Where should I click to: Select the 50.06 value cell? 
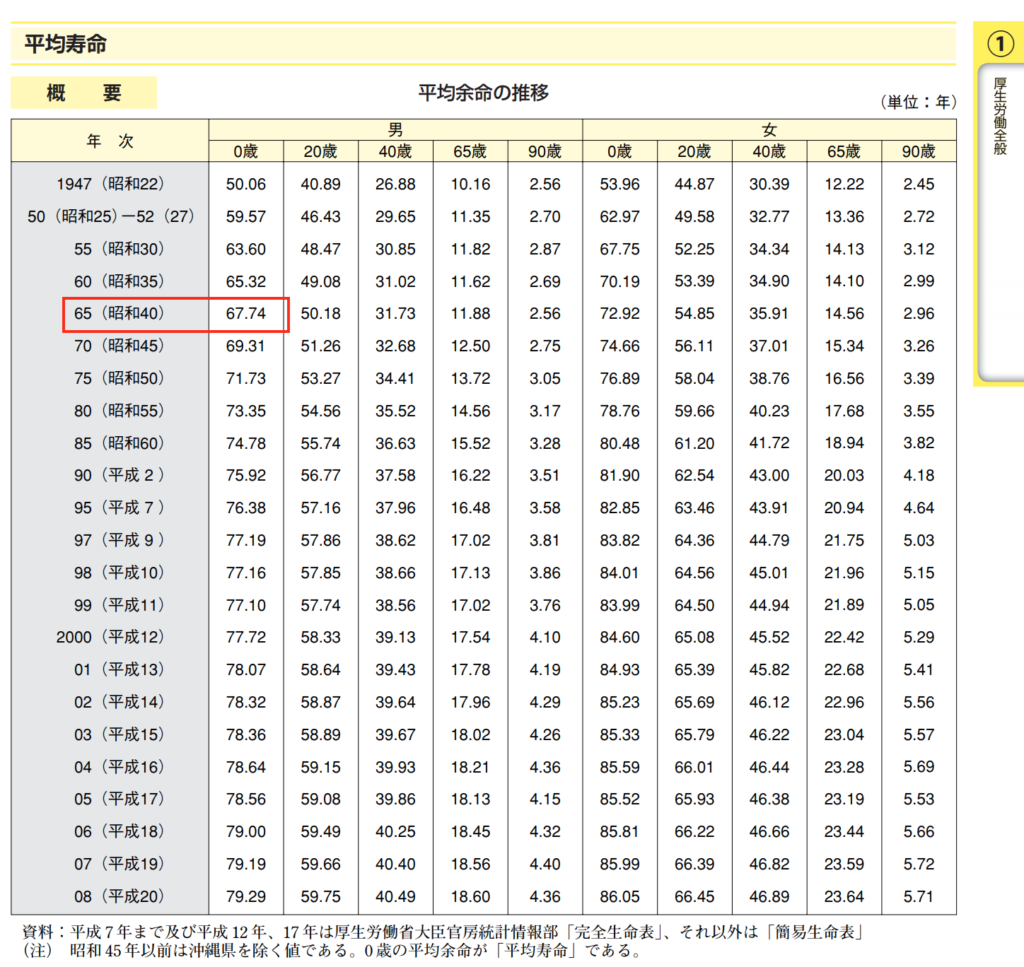coord(246,184)
